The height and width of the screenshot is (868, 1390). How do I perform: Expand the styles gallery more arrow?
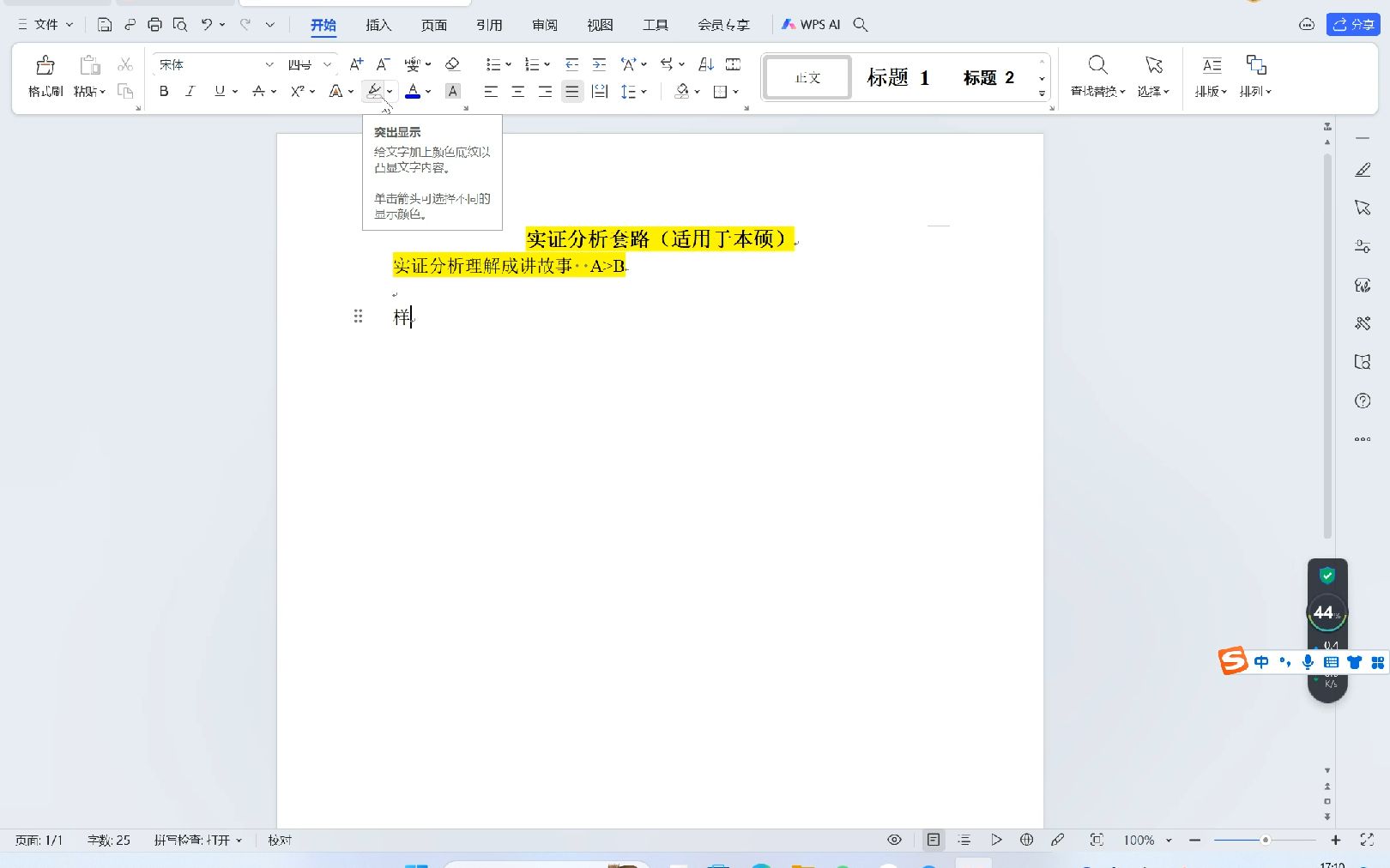pyautogui.click(x=1042, y=93)
